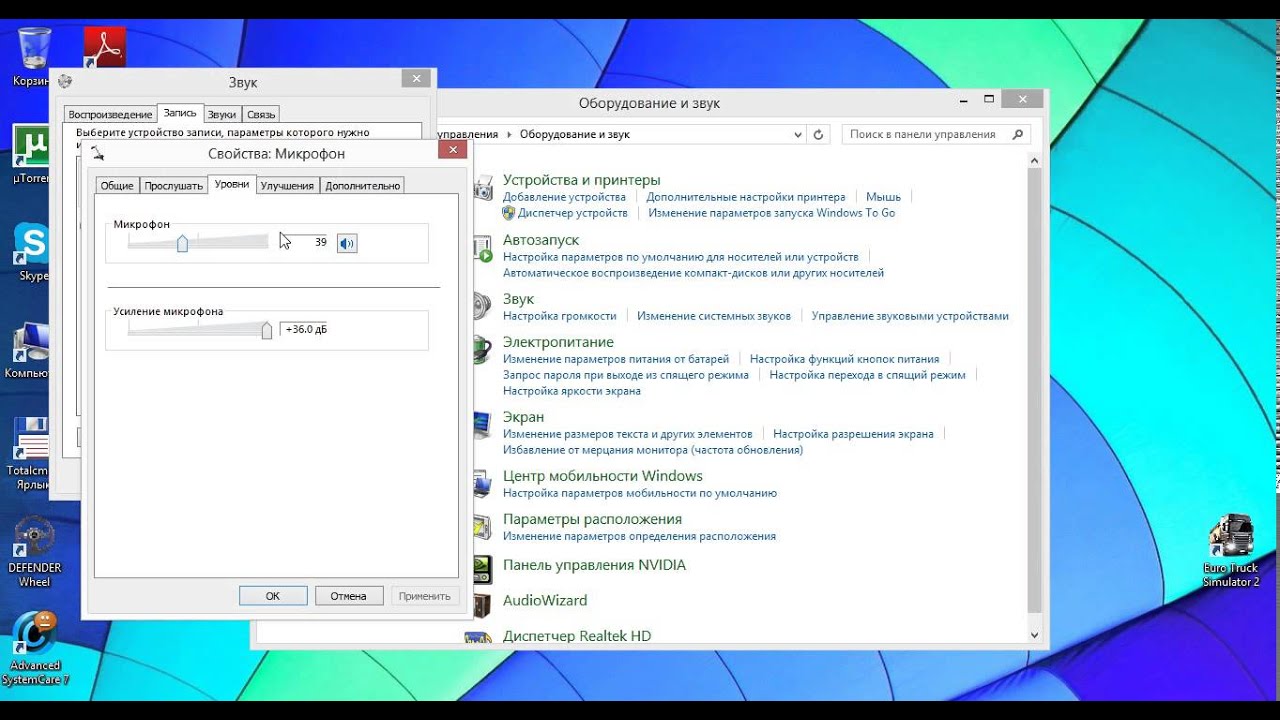Switch to the Прослушать tab
This screenshot has width=1280, height=720.
point(173,185)
